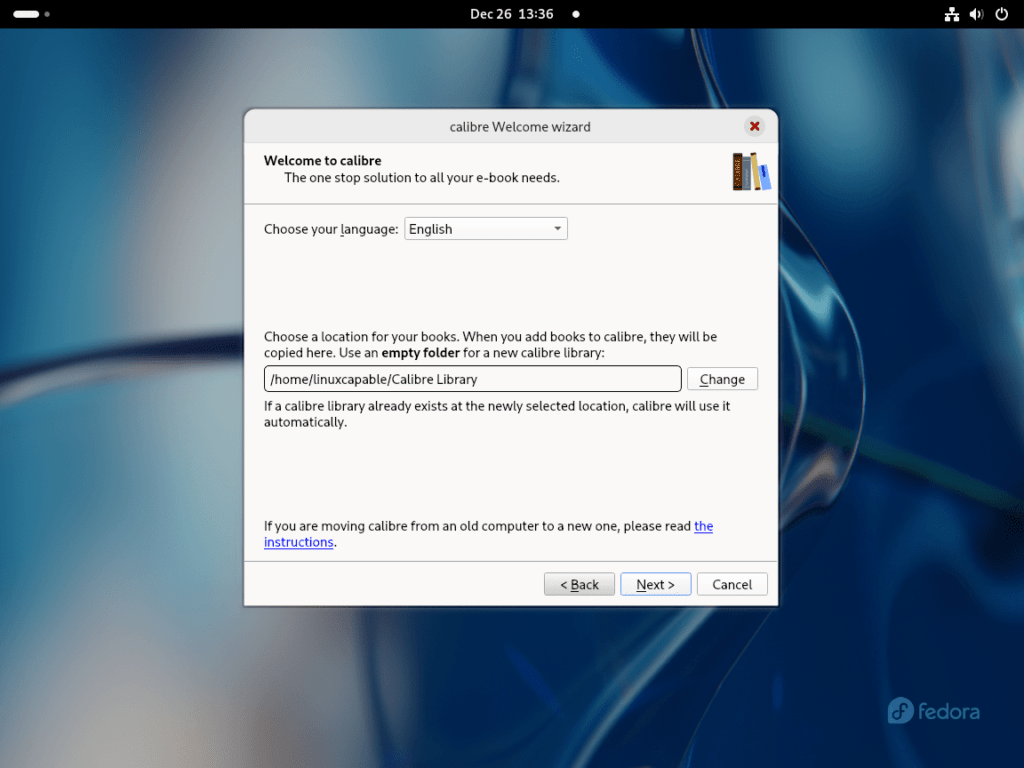Click the calibre bookshelf logo icon
The width and height of the screenshot is (1024, 768).
coord(750,171)
